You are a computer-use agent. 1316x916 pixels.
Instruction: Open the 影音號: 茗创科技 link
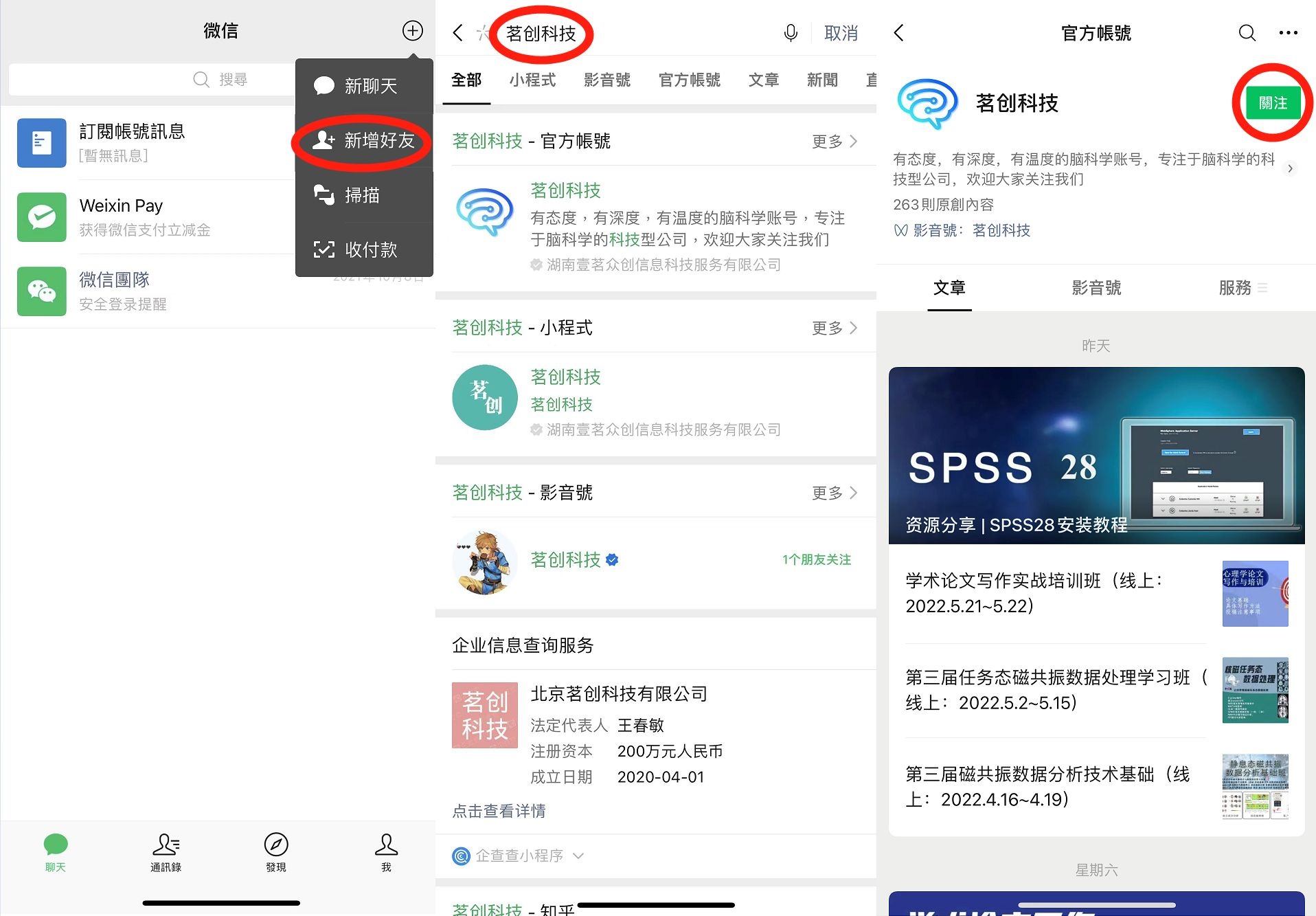pyautogui.click(x=962, y=231)
